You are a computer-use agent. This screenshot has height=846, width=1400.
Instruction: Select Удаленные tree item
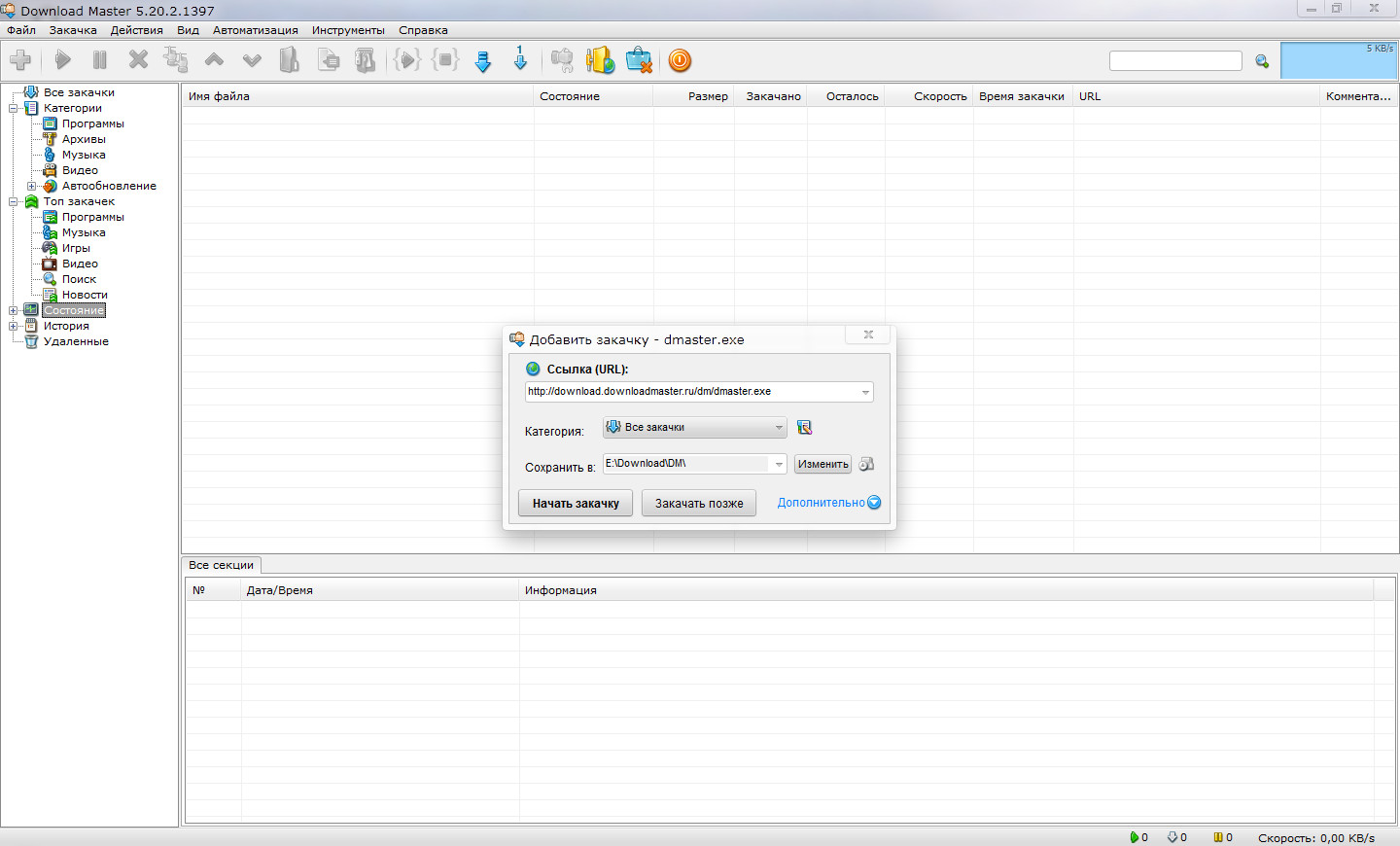point(76,341)
